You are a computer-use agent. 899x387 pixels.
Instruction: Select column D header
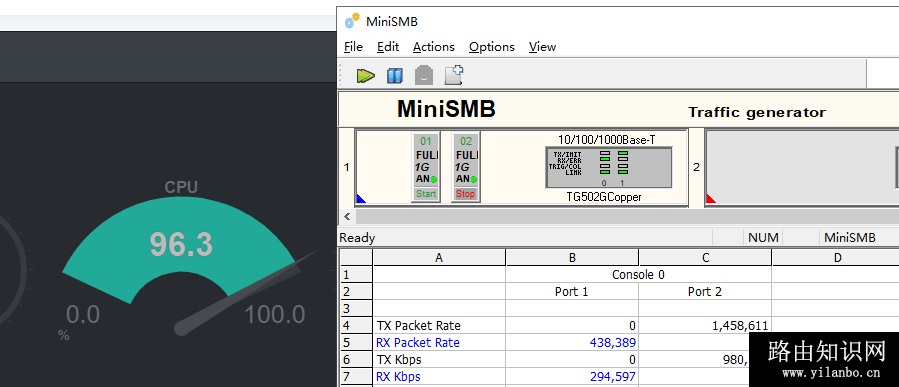(837, 258)
